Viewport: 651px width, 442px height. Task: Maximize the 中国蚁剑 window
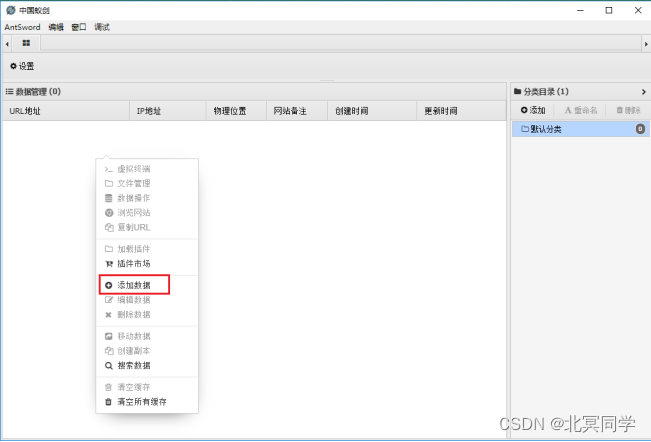coord(609,10)
